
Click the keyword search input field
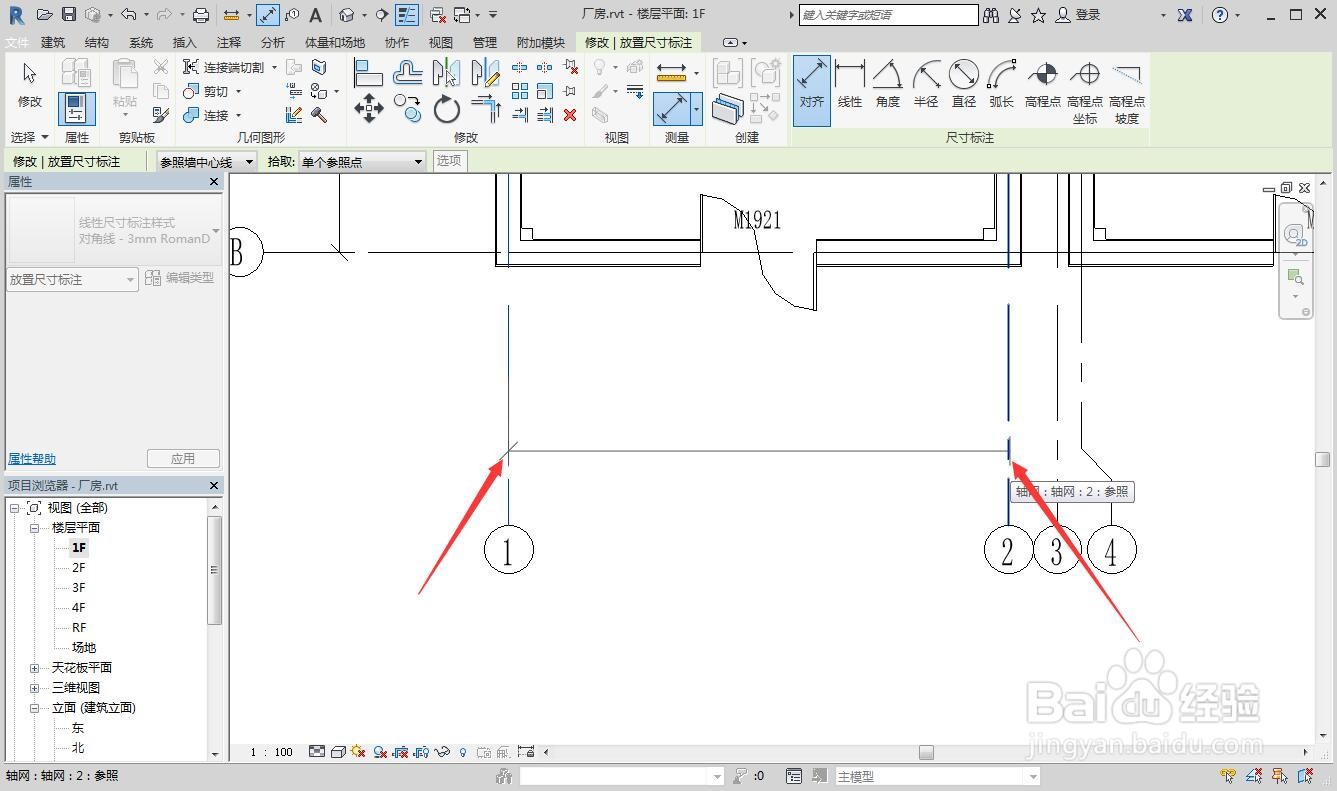pos(888,15)
